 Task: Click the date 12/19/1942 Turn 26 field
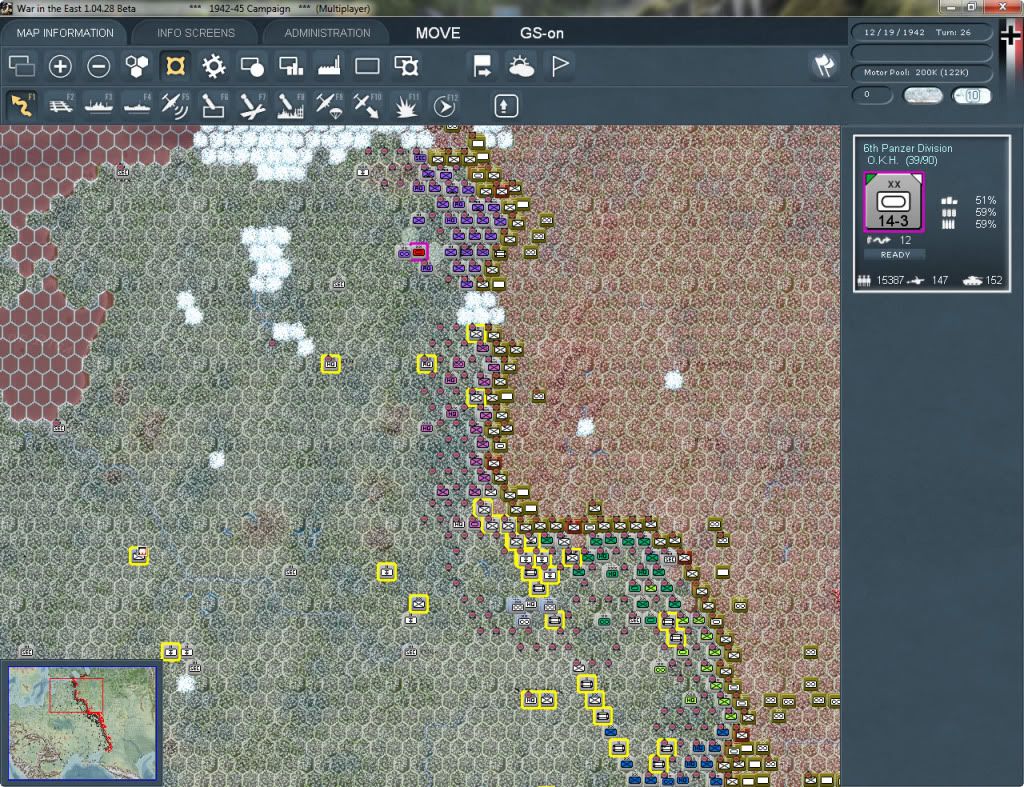[x=921, y=32]
